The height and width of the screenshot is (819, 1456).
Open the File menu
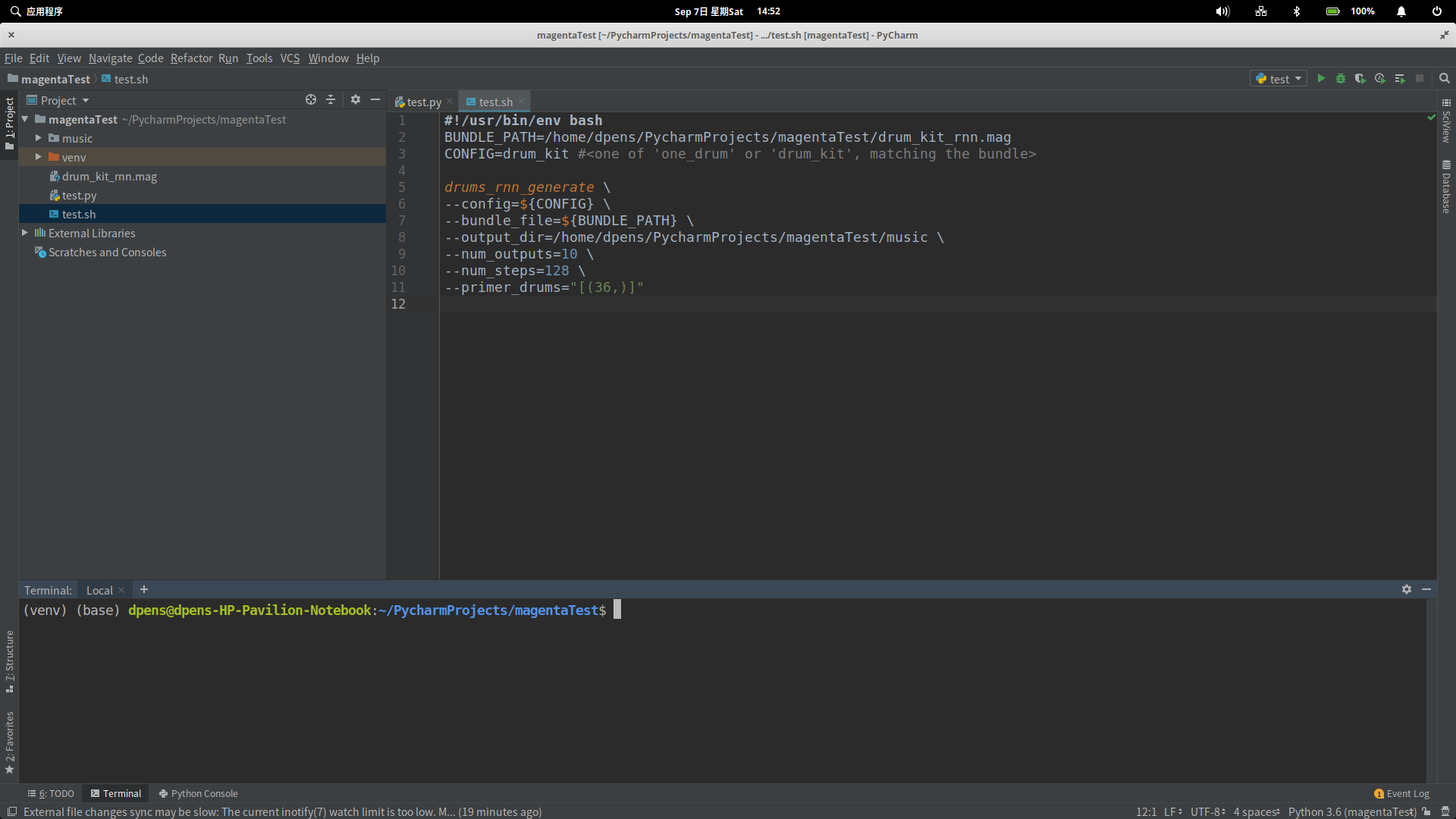point(14,58)
